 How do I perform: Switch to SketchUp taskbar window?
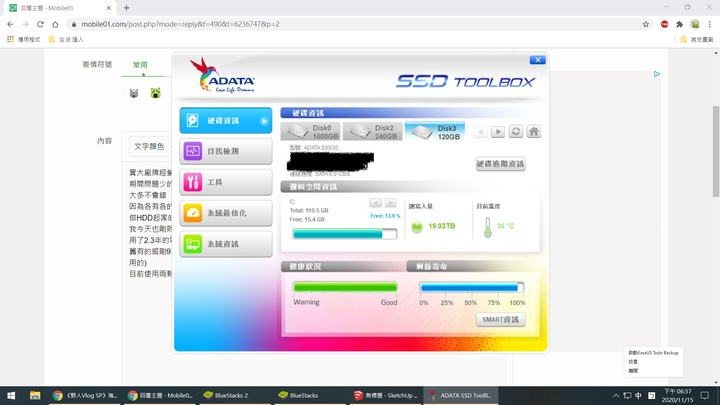(x=387, y=395)
